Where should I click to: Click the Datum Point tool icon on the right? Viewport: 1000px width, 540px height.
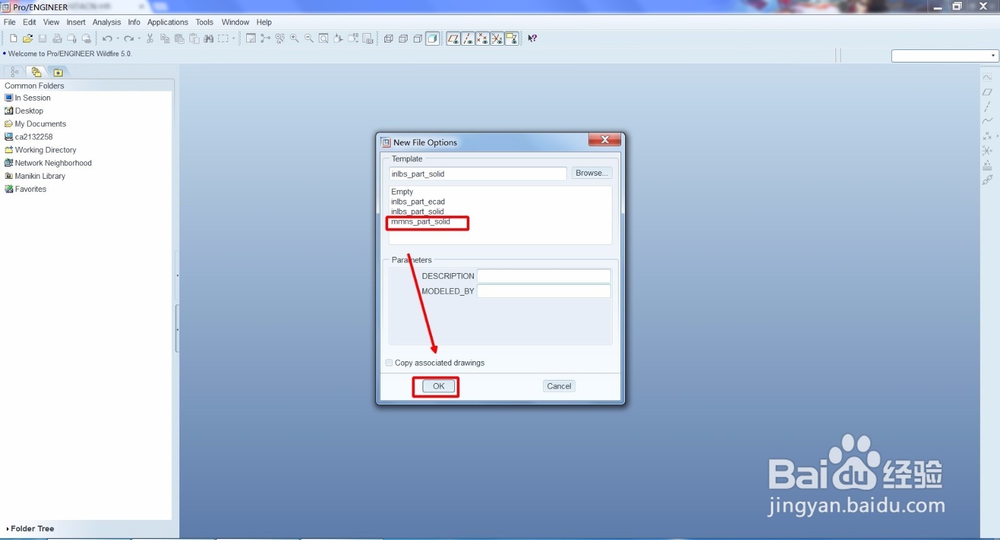987,136
